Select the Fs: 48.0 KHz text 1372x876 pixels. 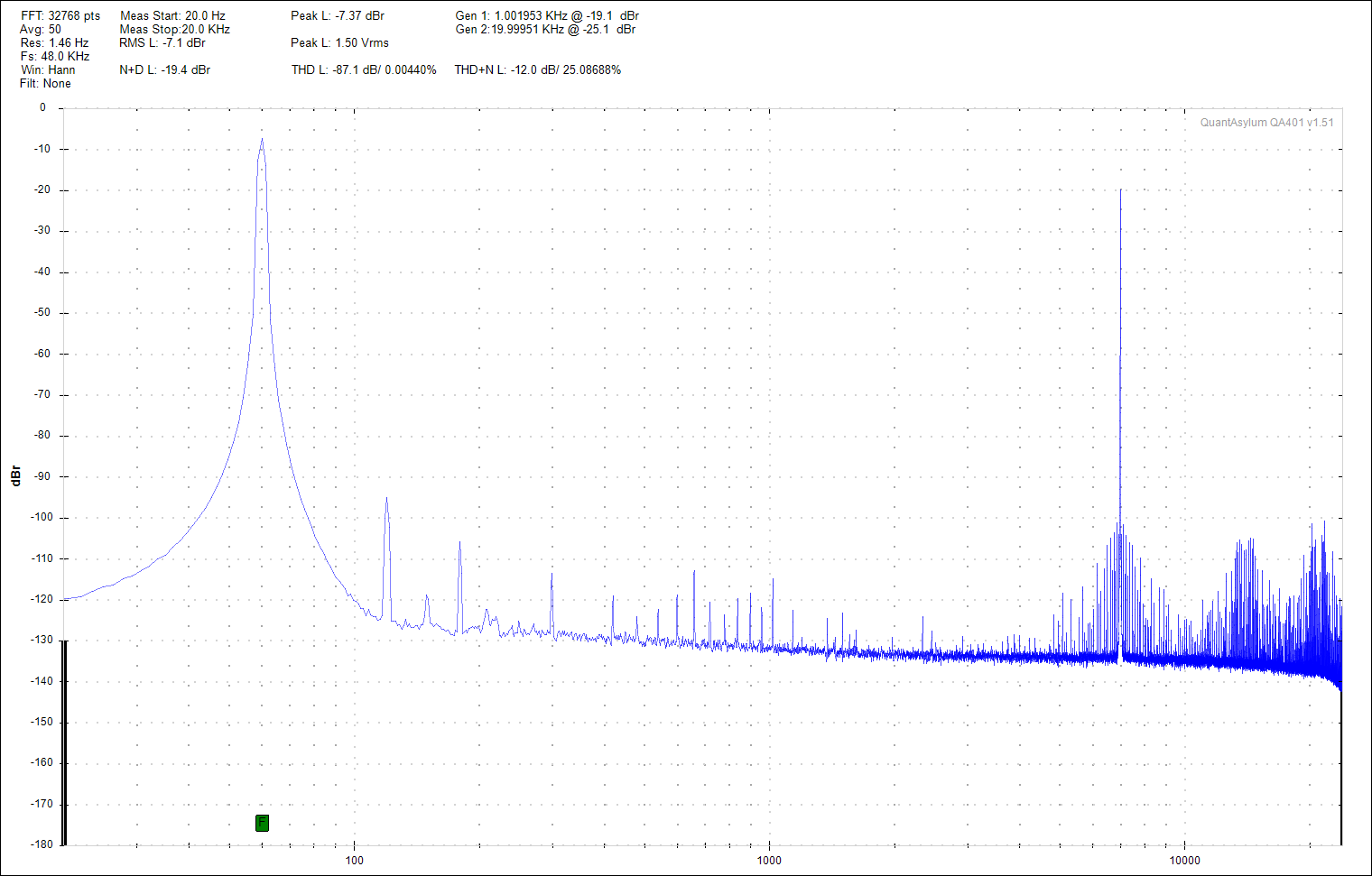pos(55,57)
